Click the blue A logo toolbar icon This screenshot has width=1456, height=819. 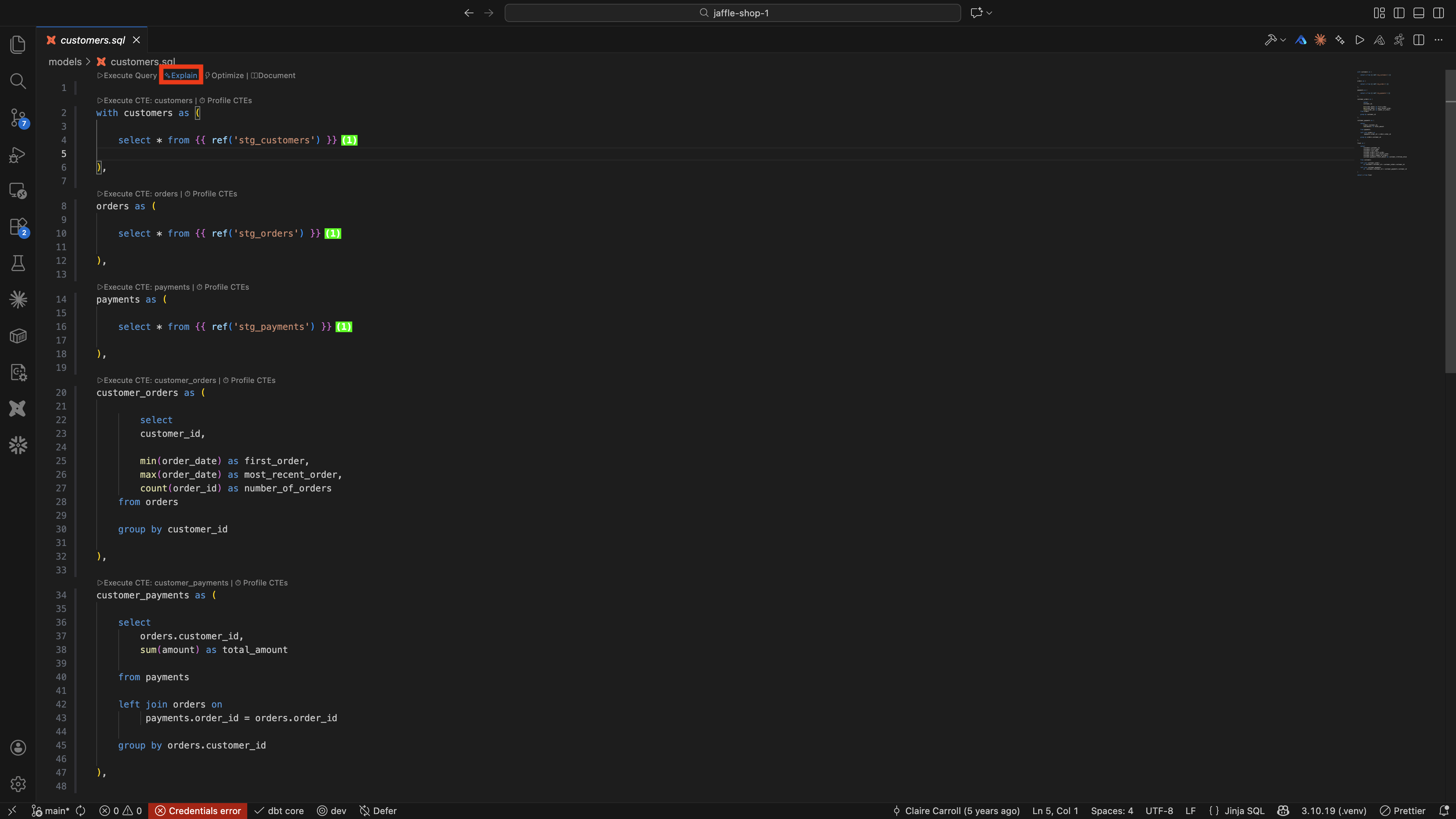tap(1301, 40)
